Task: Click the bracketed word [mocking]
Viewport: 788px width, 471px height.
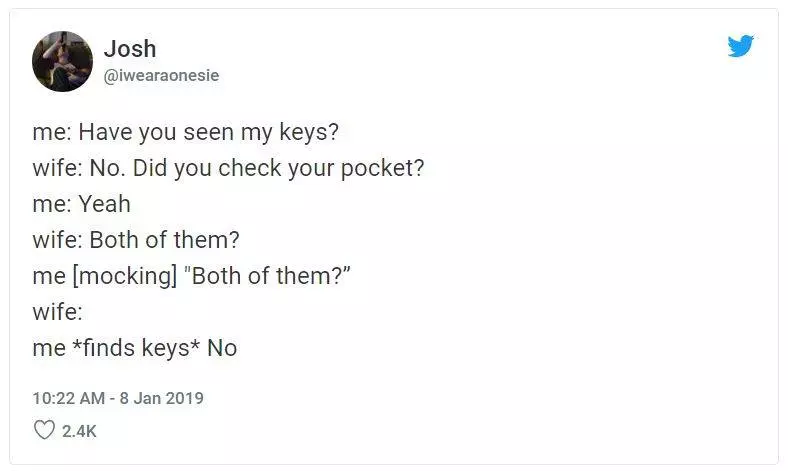Action: pos(125,276)
